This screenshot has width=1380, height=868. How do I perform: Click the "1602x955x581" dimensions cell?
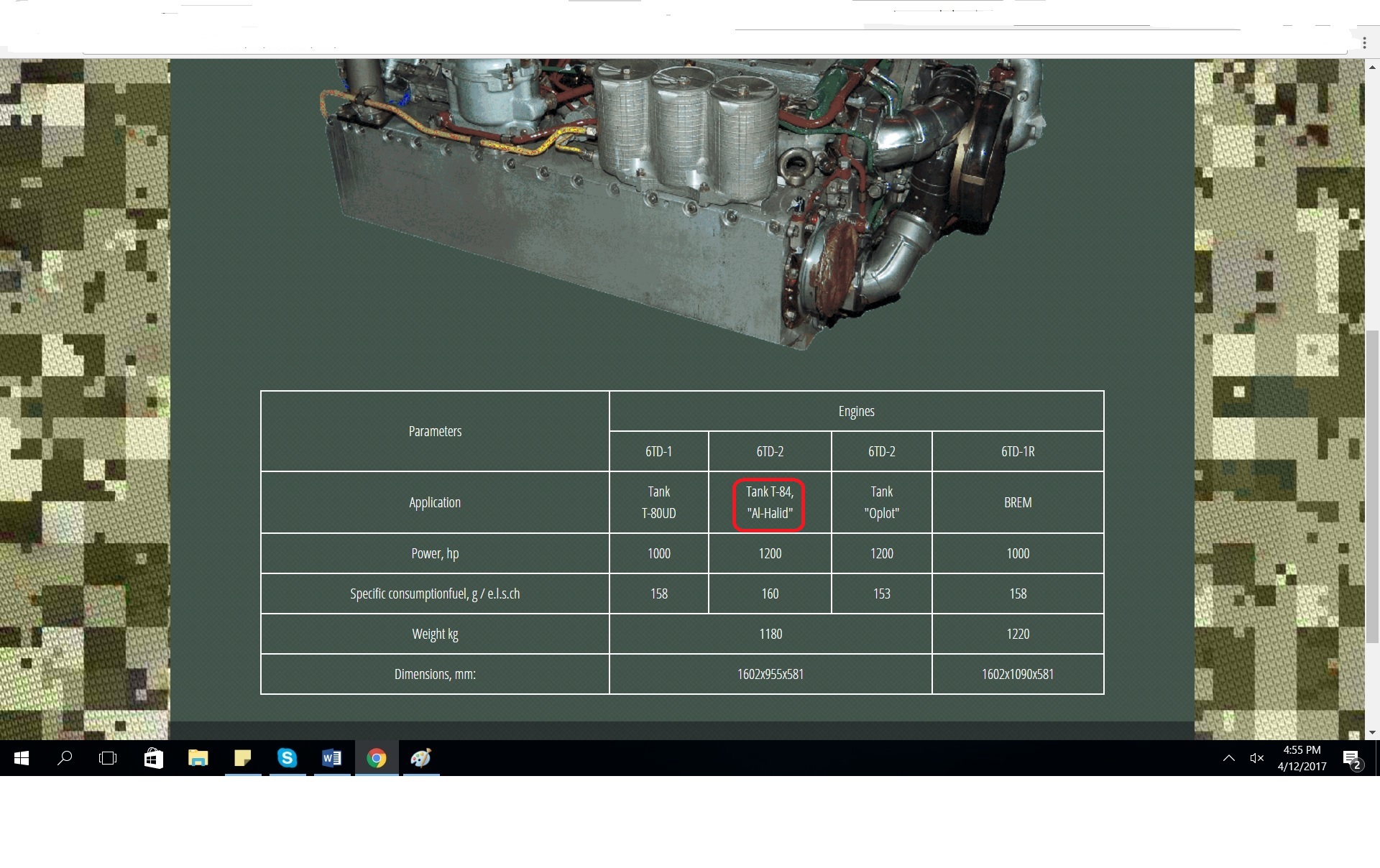coord(770,674)
